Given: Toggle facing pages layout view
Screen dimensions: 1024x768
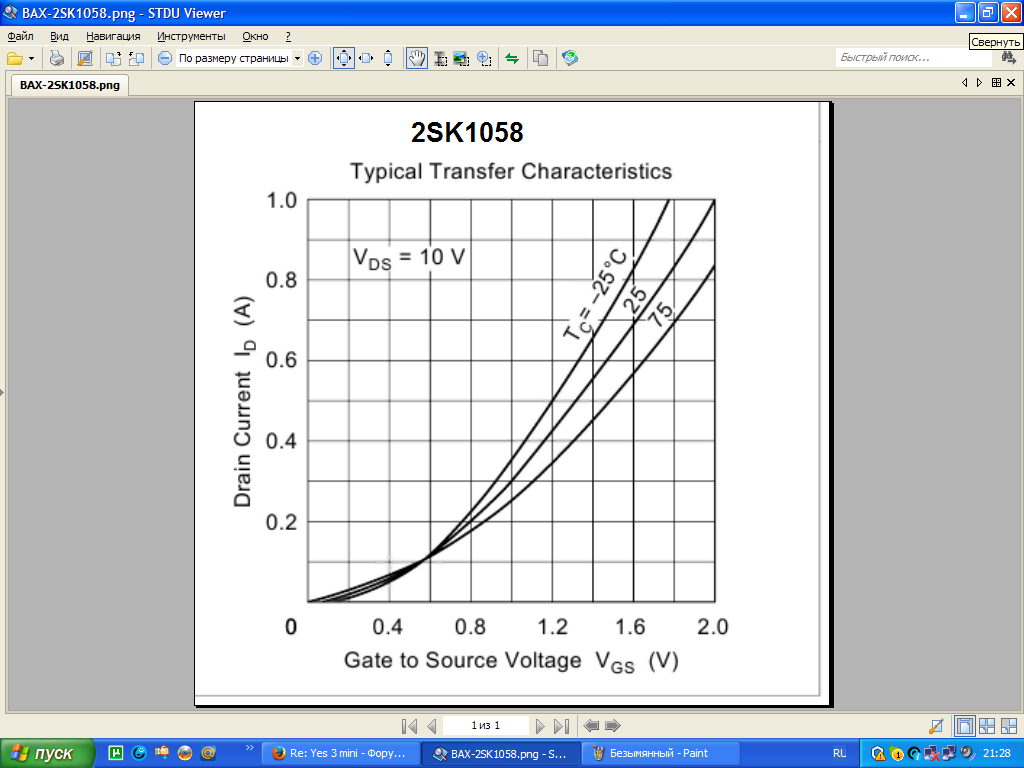Looking at the screenshot, I should click(x=987, y=726).
